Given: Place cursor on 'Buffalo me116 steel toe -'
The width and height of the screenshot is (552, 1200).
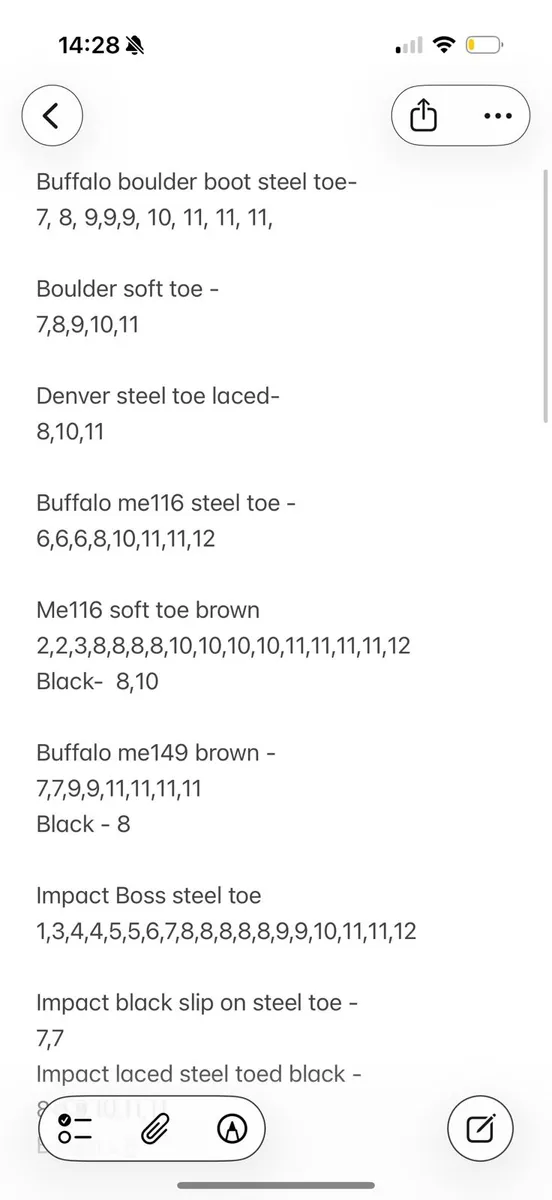Looking at the screenshot, I should [166, 503].
